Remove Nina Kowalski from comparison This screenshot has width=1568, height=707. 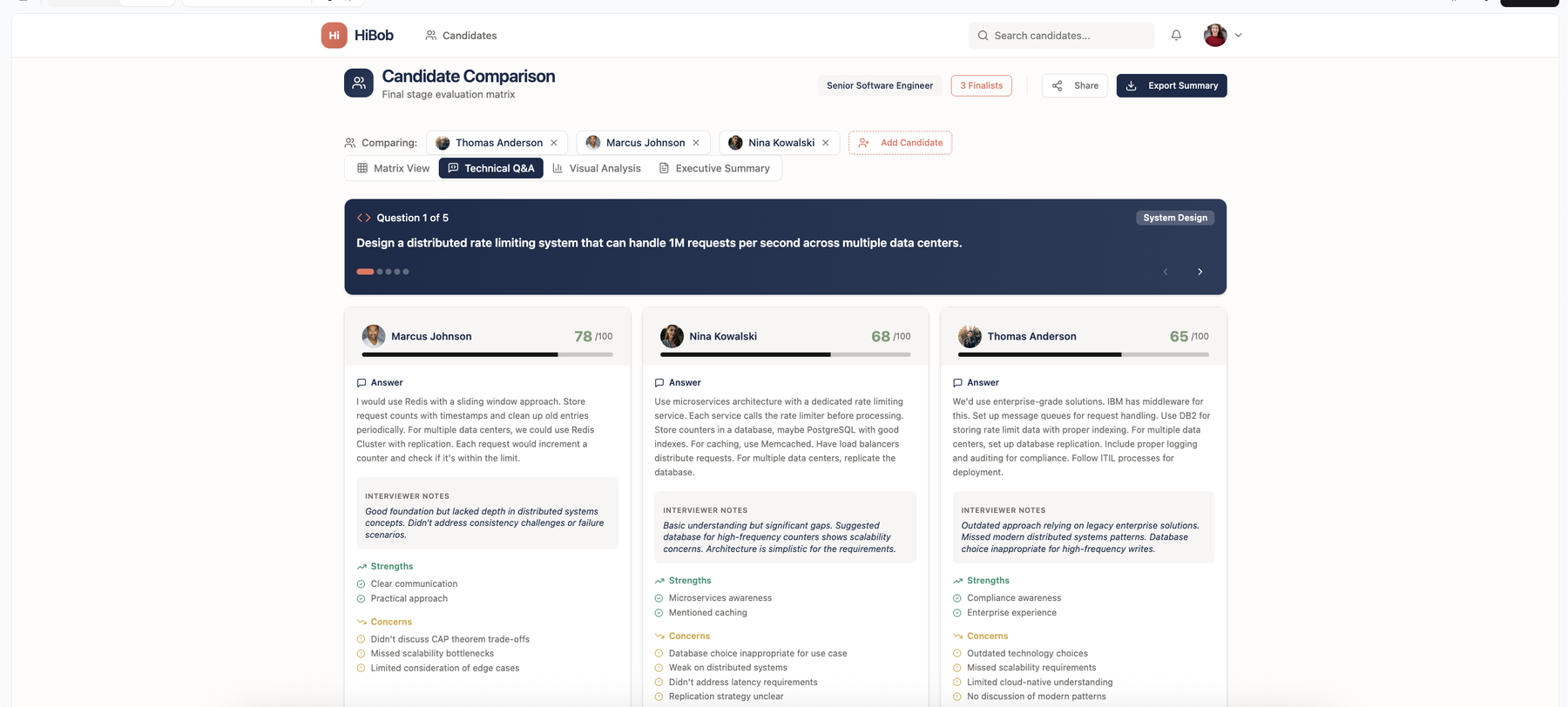pyautogui.click(x=825, y=143)
